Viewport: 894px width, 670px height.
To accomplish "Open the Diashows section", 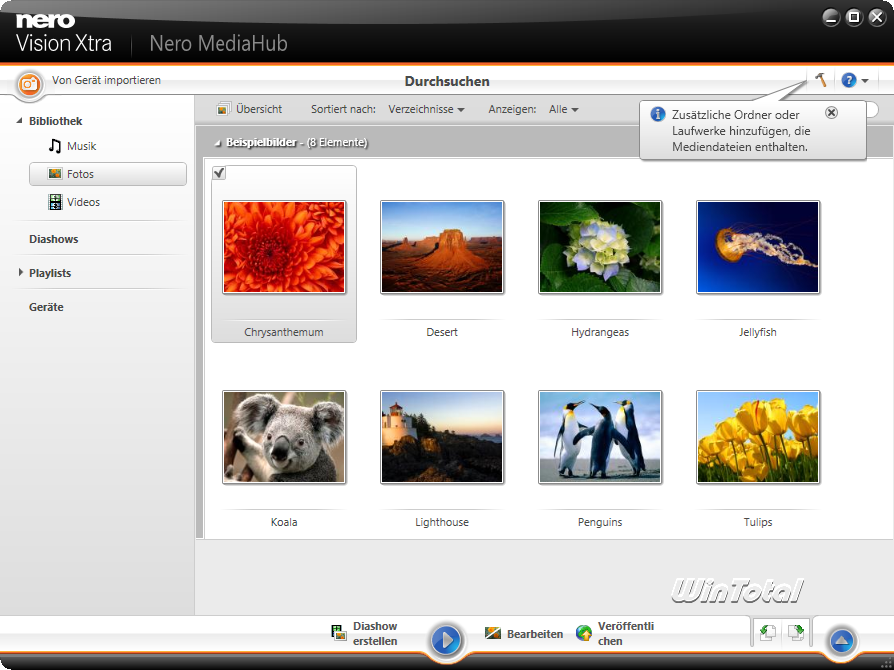I will coord(54,239).
